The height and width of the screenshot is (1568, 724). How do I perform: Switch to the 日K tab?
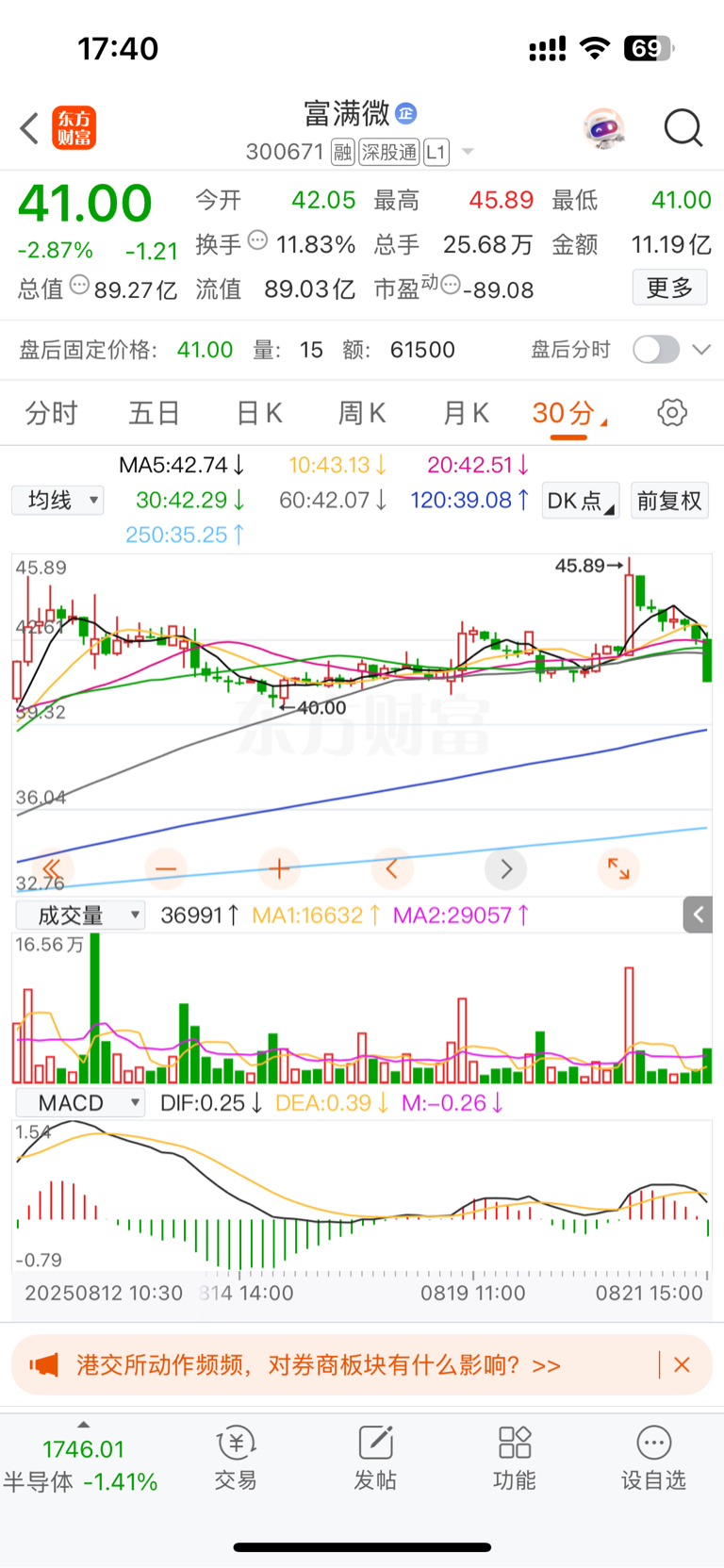259,413
